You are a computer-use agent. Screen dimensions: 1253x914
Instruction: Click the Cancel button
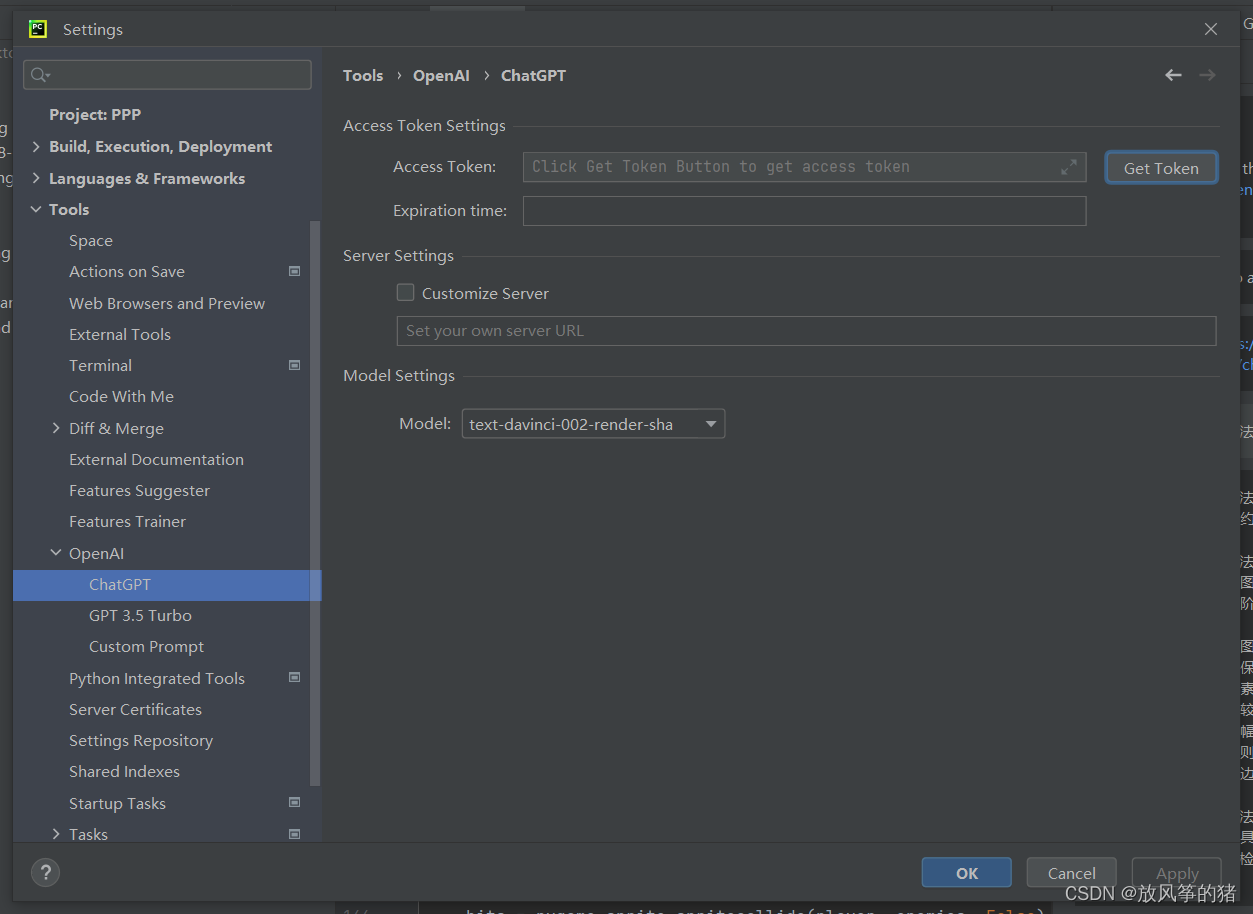tap(1072, 873)
